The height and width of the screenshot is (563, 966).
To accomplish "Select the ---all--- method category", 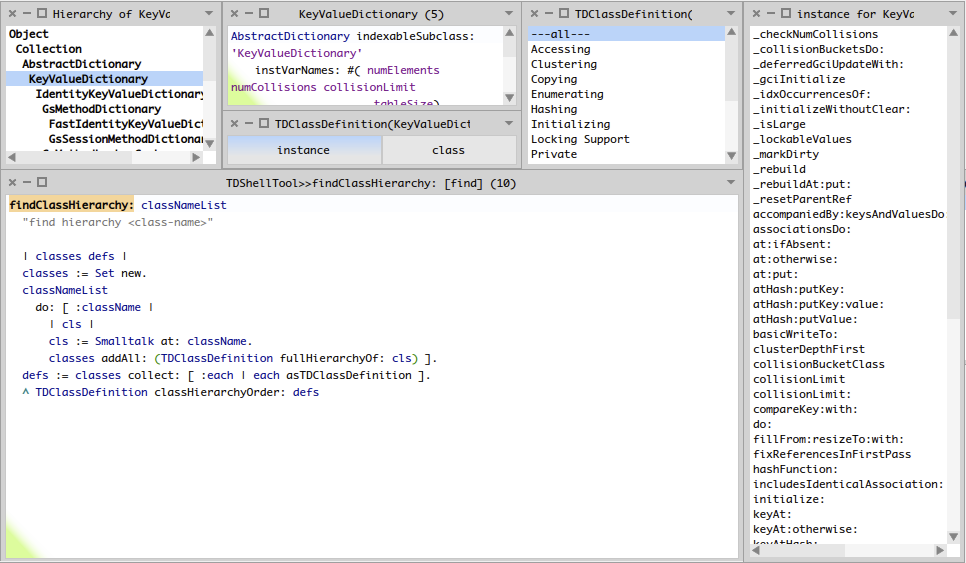I will [627, 34].
